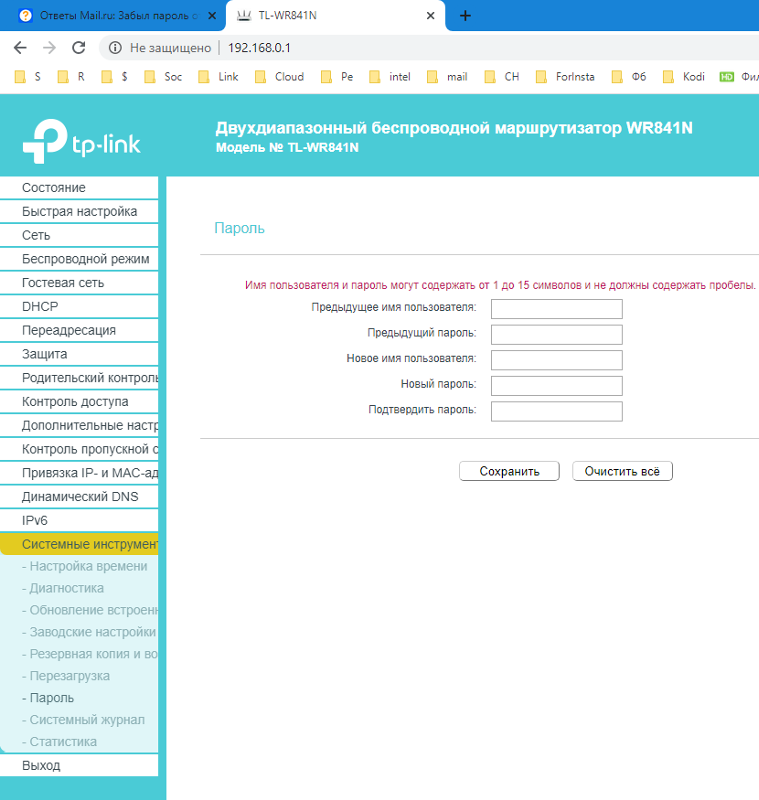Click the site info icon in address bar
This screenshot has height=800, width=759.
coord(115,48)
